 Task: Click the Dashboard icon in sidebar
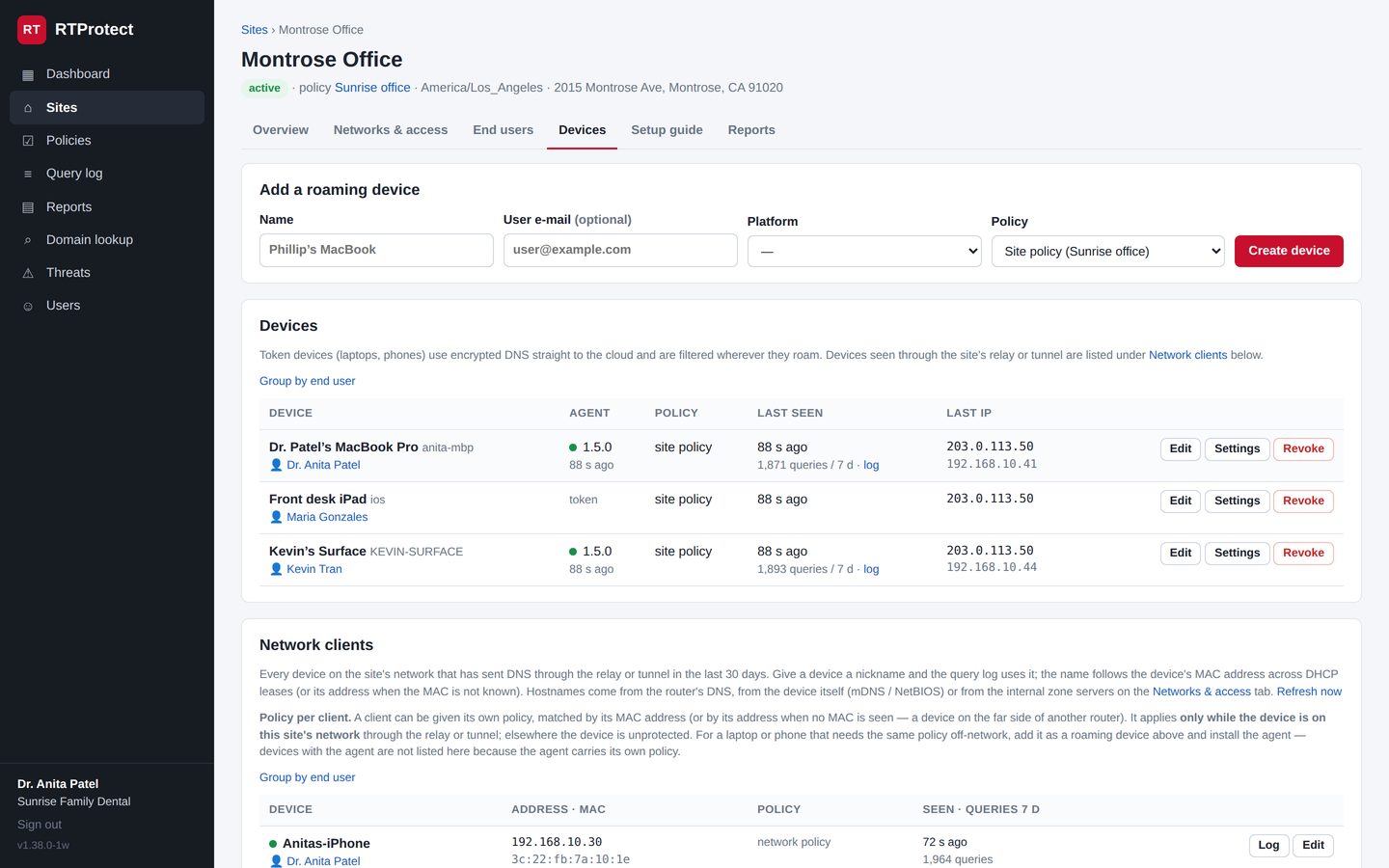[28, 74]
